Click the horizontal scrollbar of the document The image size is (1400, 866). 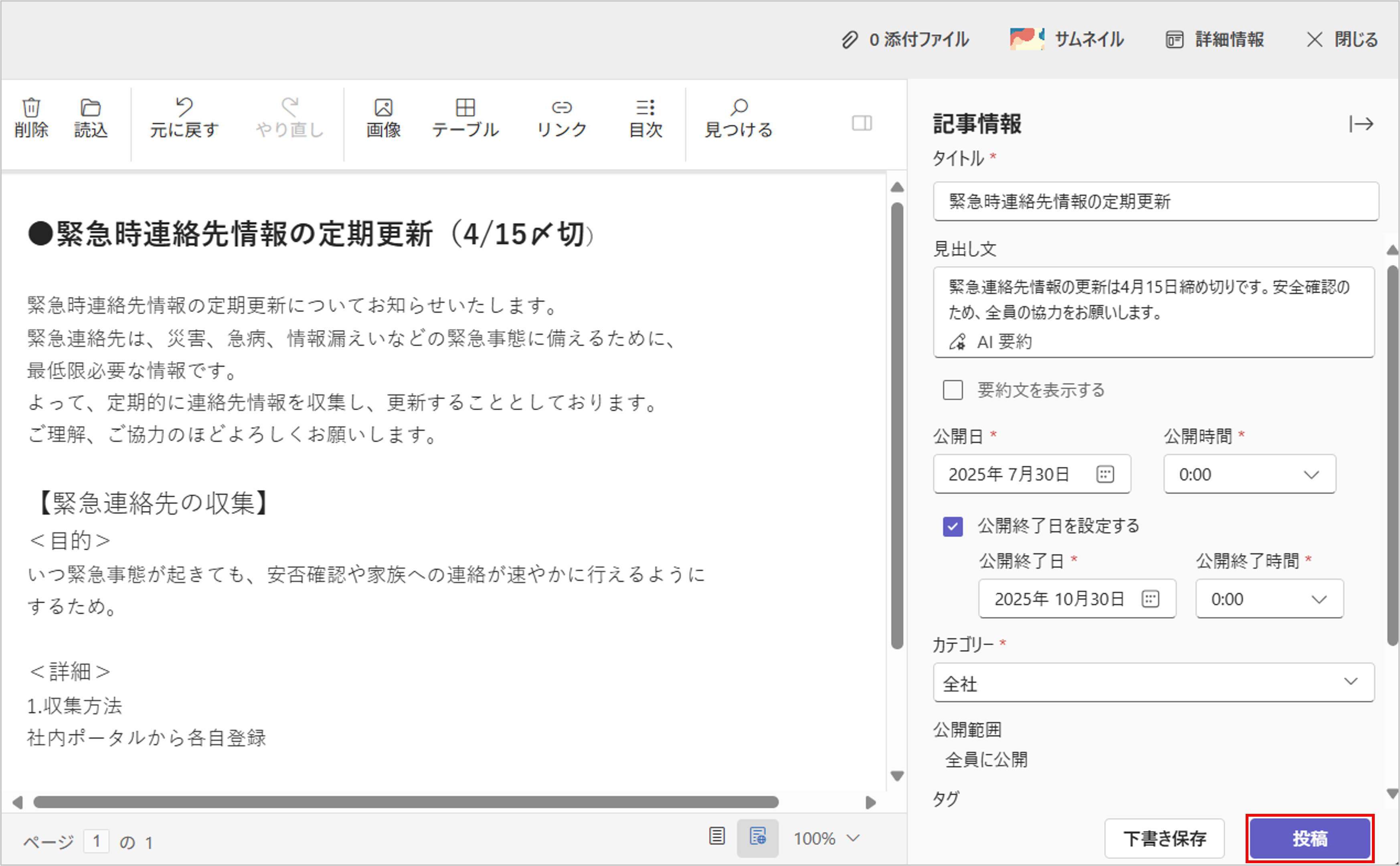(x=405, y=802)
